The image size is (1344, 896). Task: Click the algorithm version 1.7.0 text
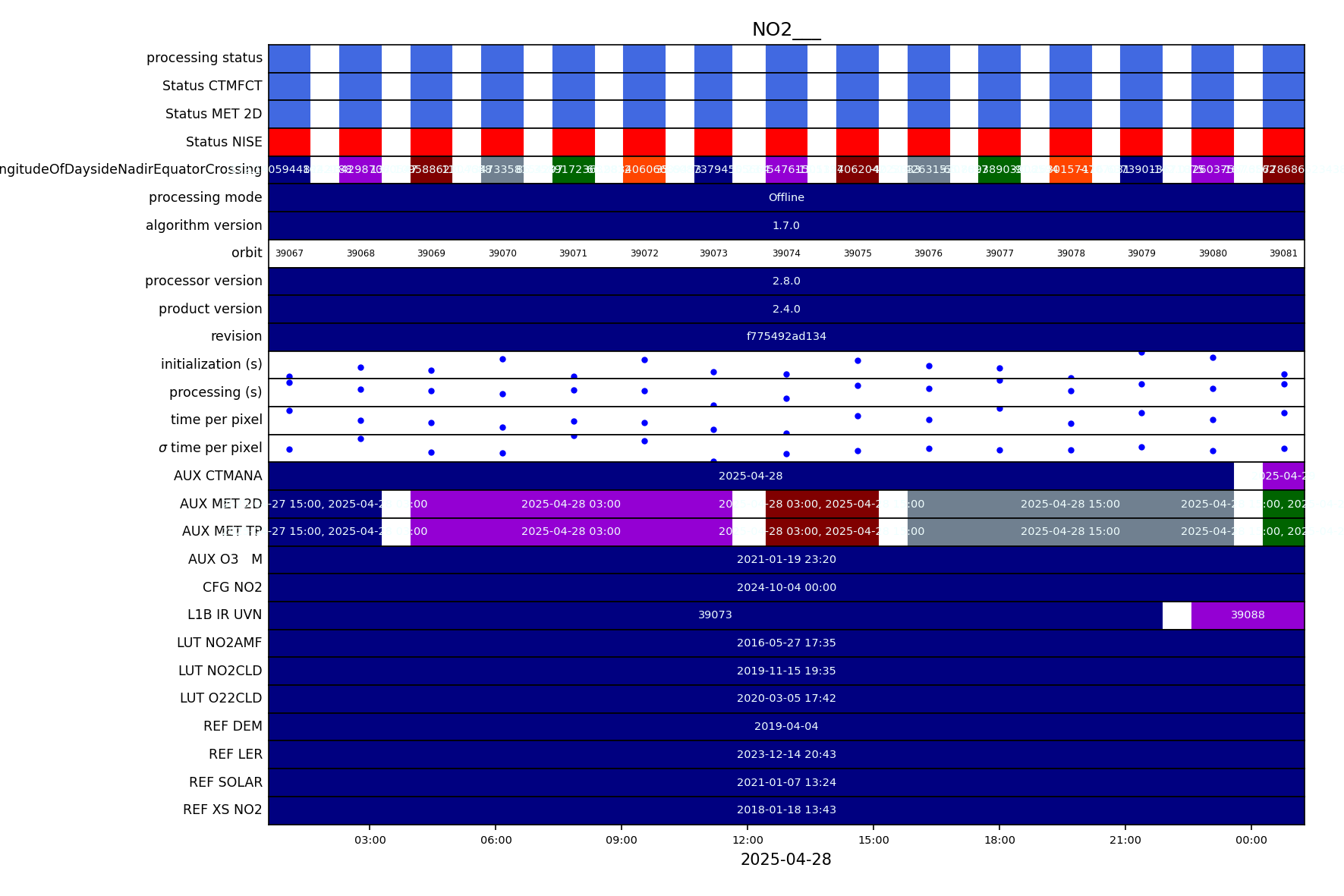coord(785,225)
